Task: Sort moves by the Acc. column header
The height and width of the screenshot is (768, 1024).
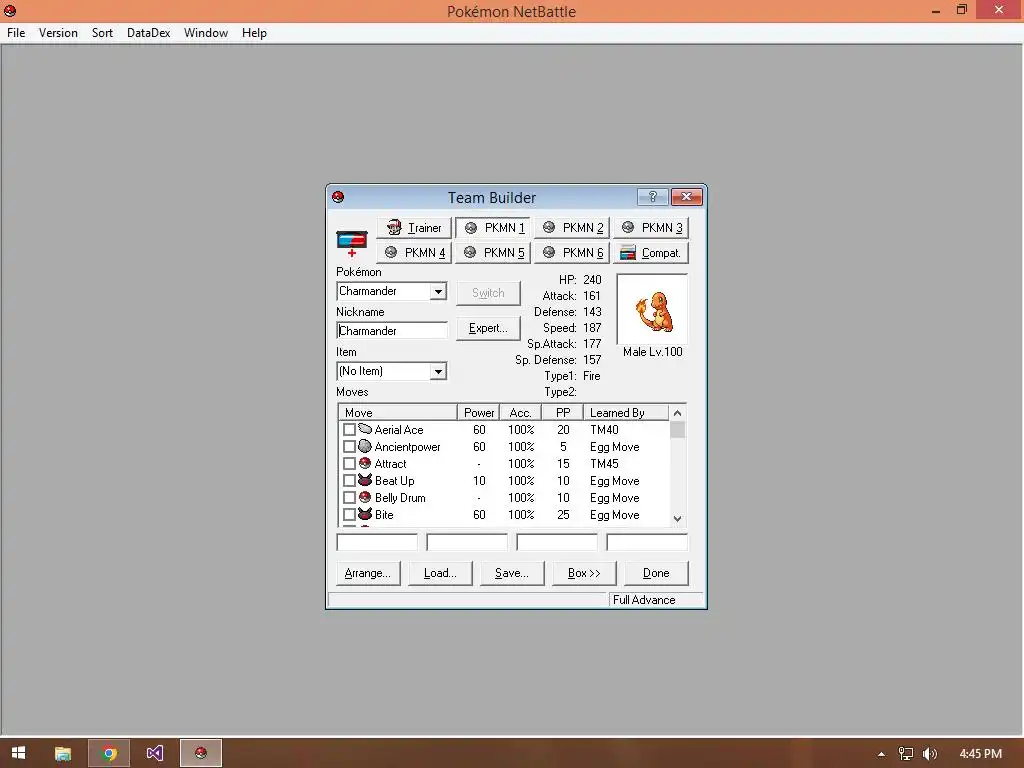Action: [520, 413]
